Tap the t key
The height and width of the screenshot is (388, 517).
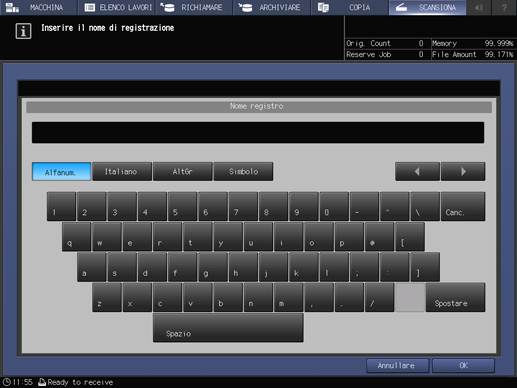click(198, 237)
